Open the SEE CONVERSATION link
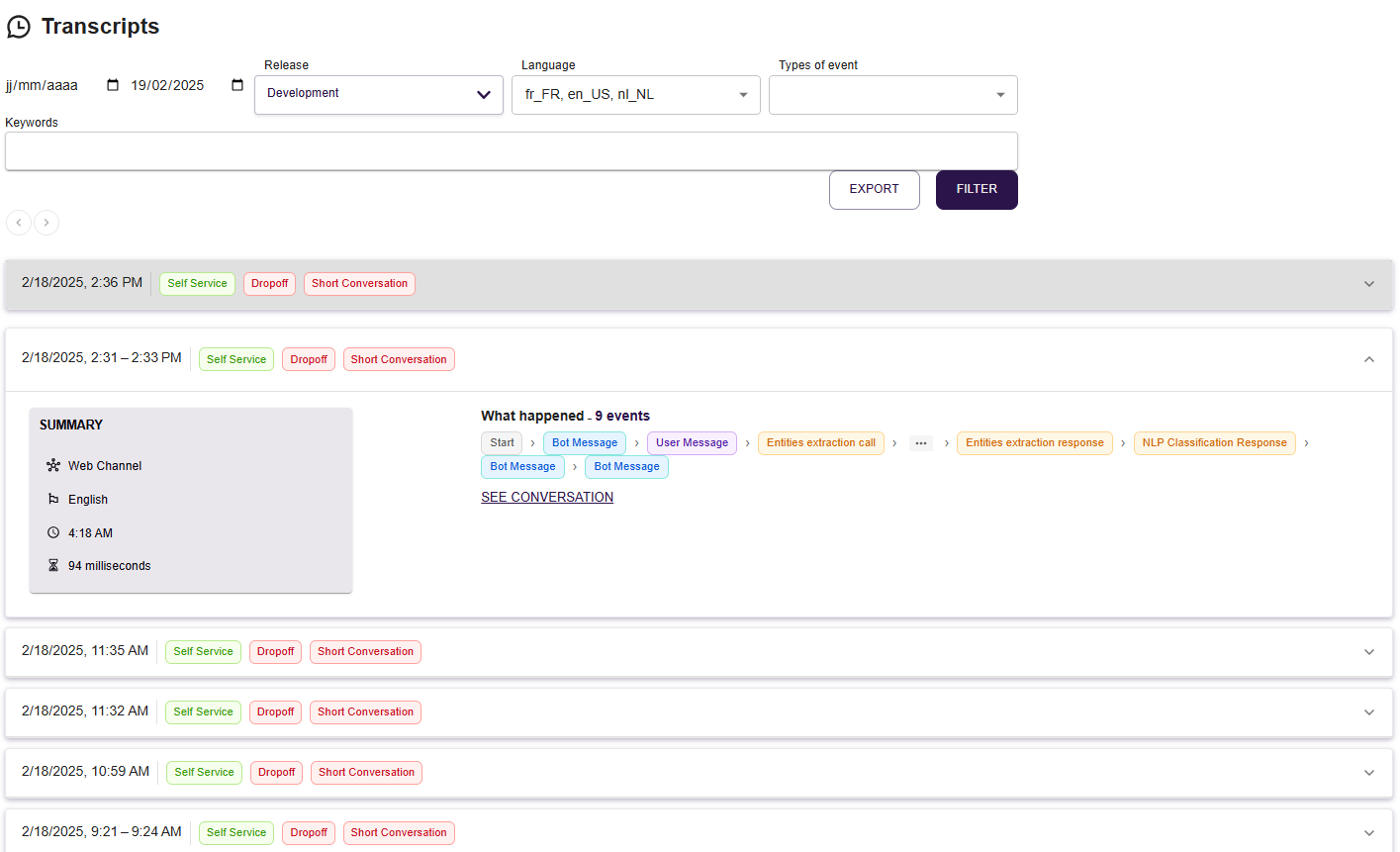 click(547, 497)
